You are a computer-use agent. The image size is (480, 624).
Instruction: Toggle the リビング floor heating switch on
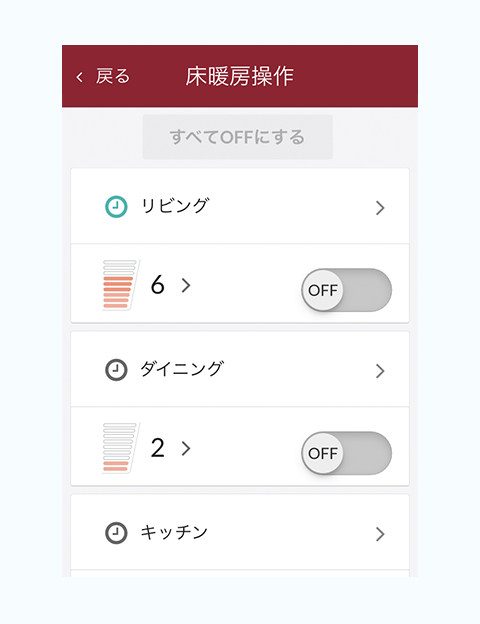tap(346, 290)
